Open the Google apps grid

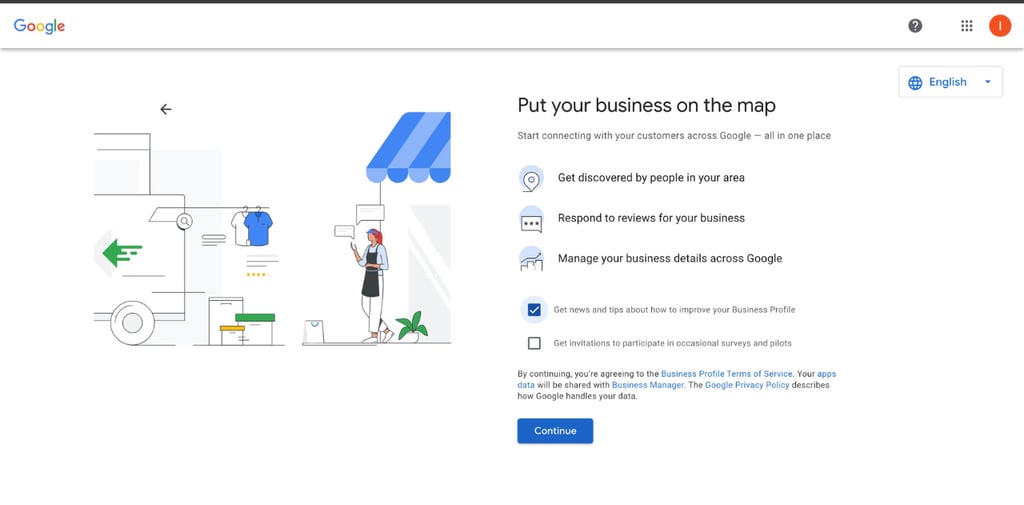(967, 25)
